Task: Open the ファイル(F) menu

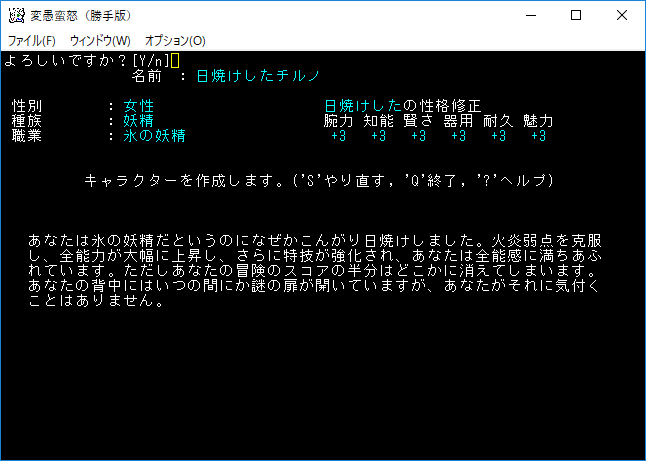Action: tap(32, 41)
